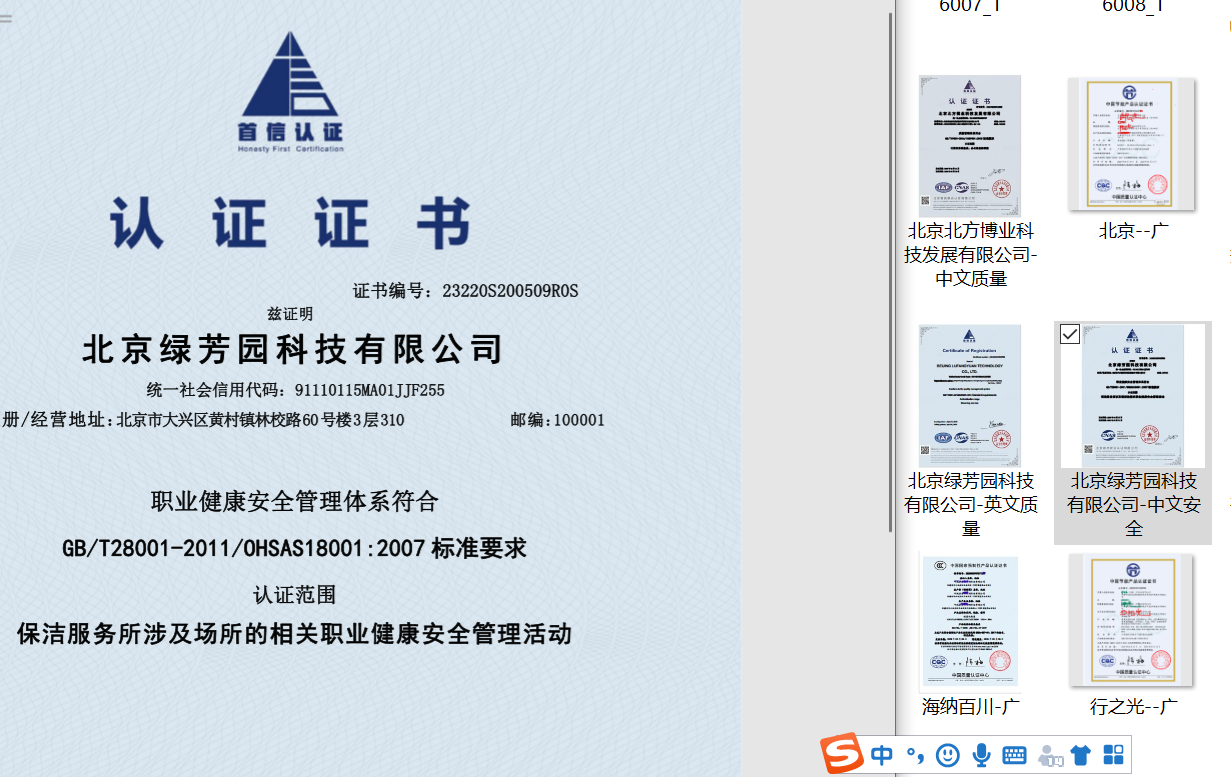Click the 认证范围 label
This screenshot has height=777, width=1231.
tap(294, 595)
